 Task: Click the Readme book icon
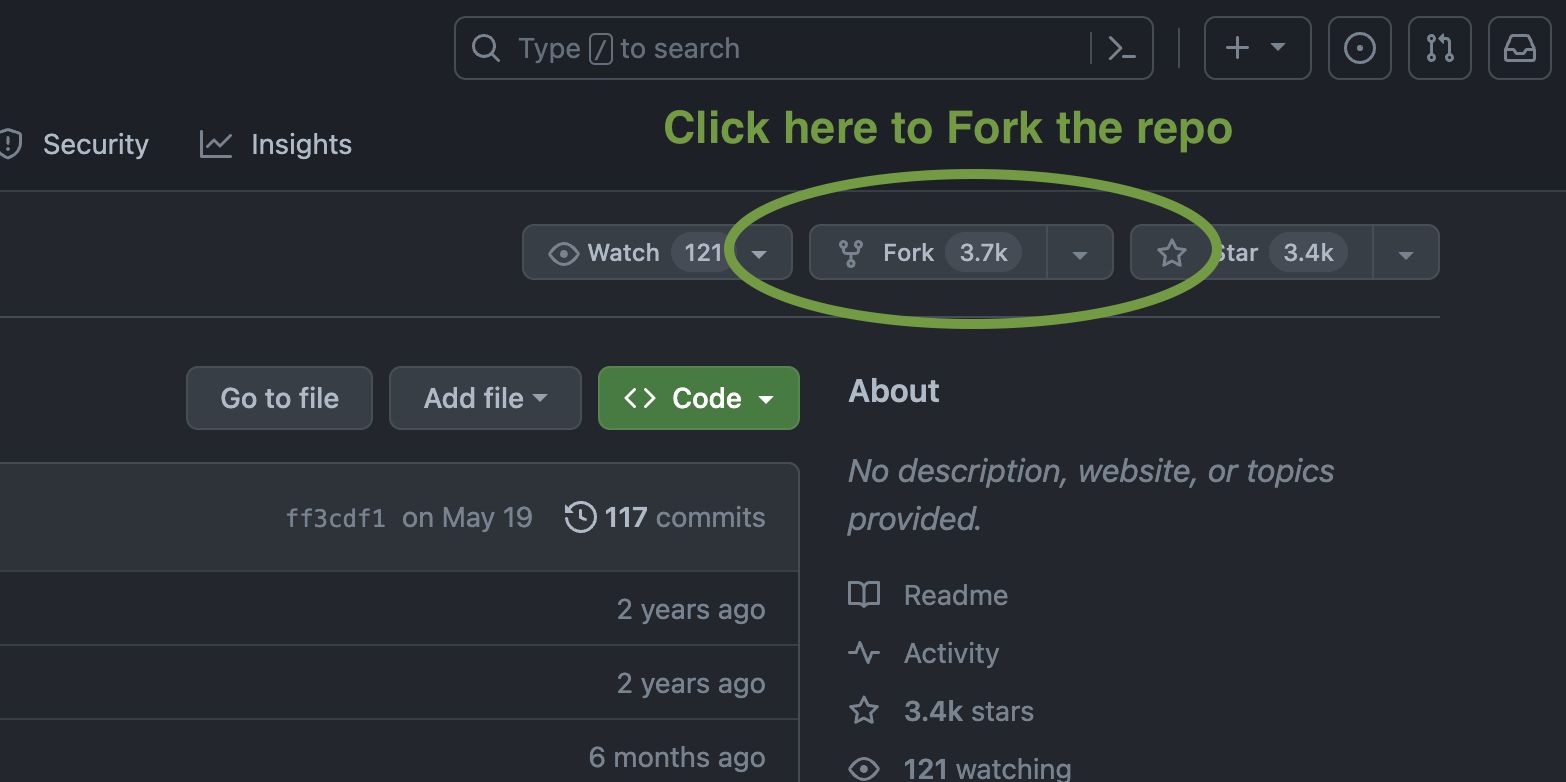tap(864, 595)
